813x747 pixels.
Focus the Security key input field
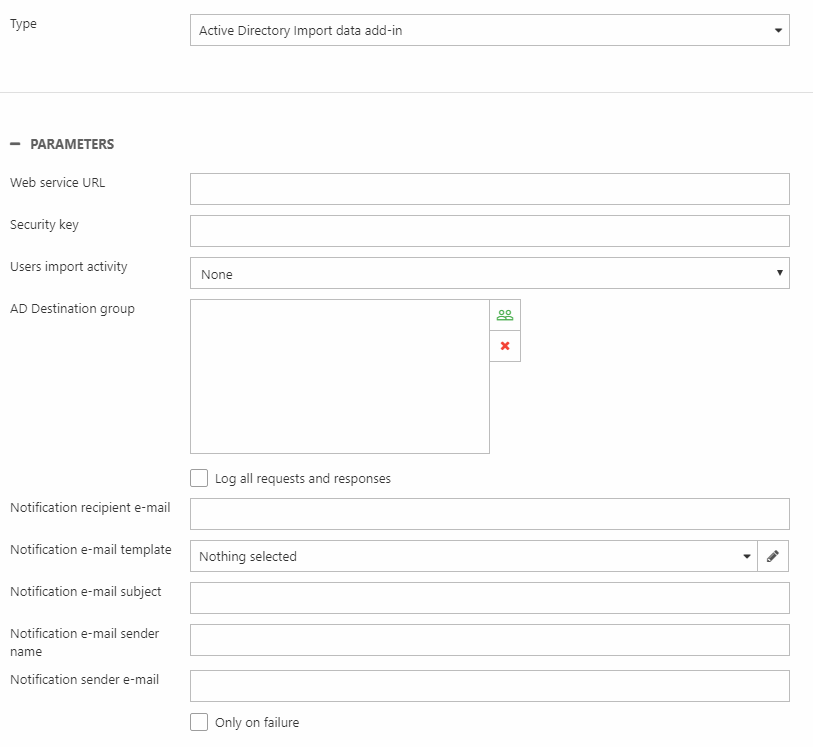pyautogui.click(x=489, y=231)
